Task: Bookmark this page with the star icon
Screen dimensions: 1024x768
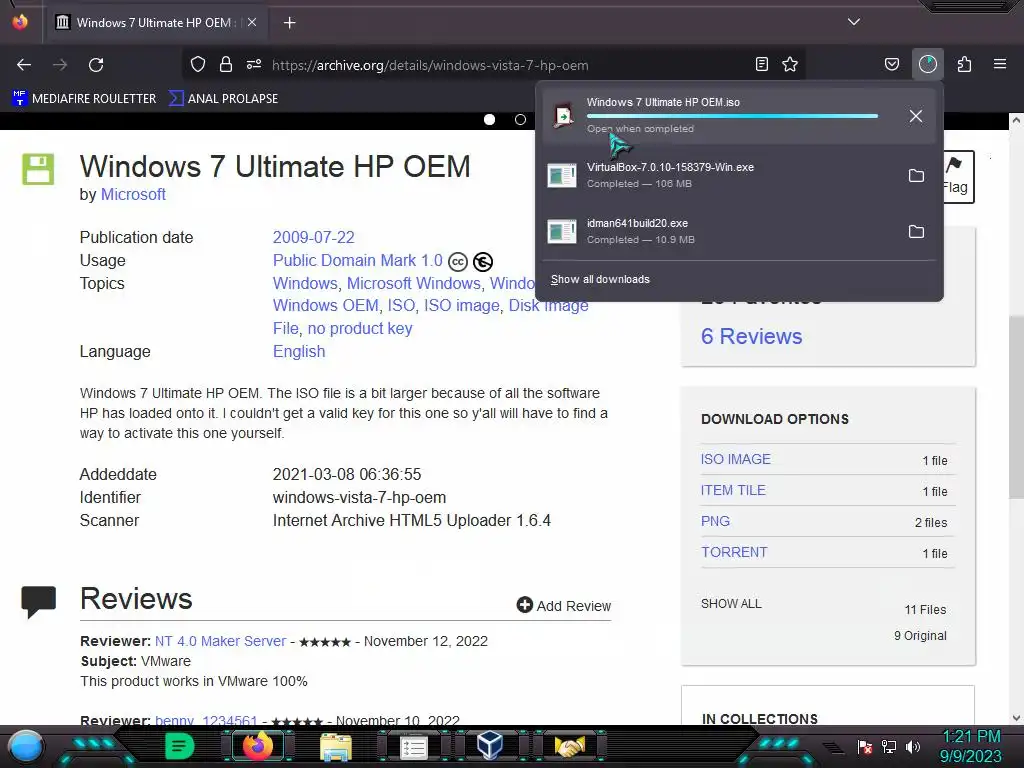Action: click(x=790, y=64)
